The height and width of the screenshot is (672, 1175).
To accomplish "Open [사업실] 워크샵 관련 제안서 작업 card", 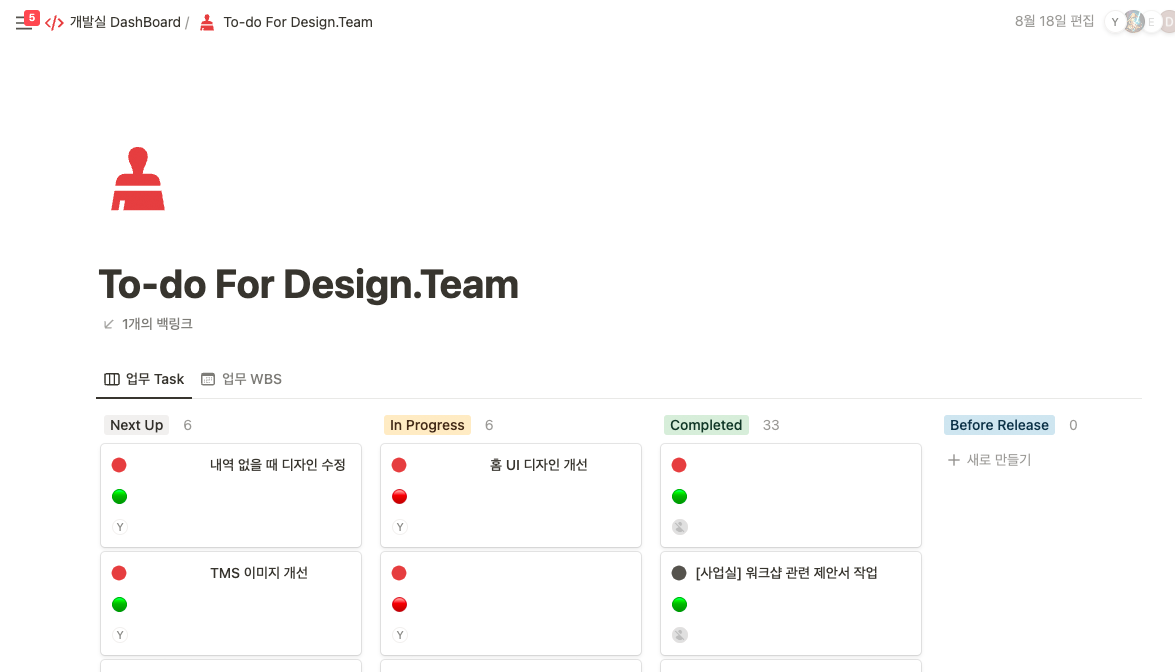I will (x=791, y=603).
